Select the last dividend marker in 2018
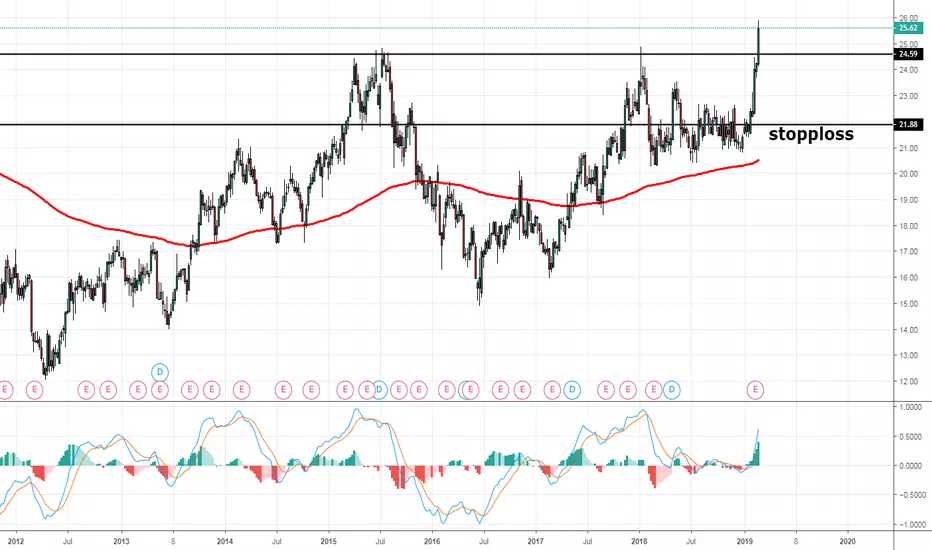 (x=672, y=390)
